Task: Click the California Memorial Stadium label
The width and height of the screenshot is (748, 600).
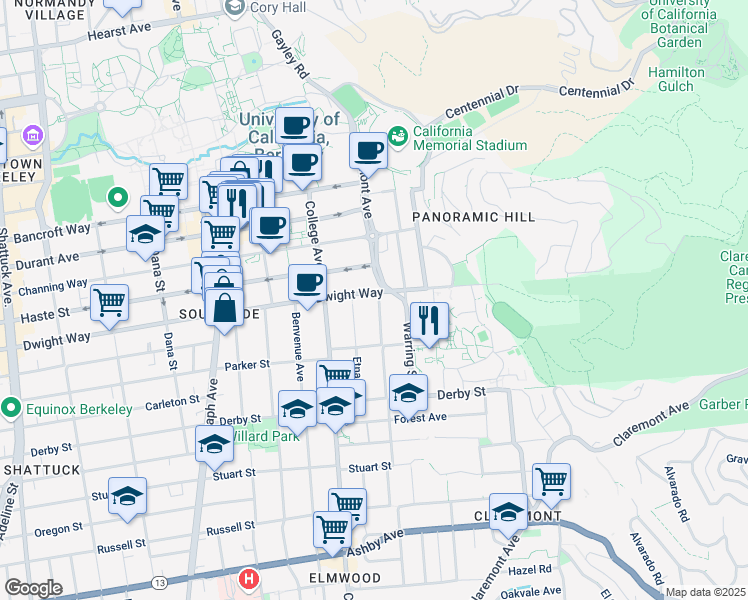Action: [x=470, y=138]
